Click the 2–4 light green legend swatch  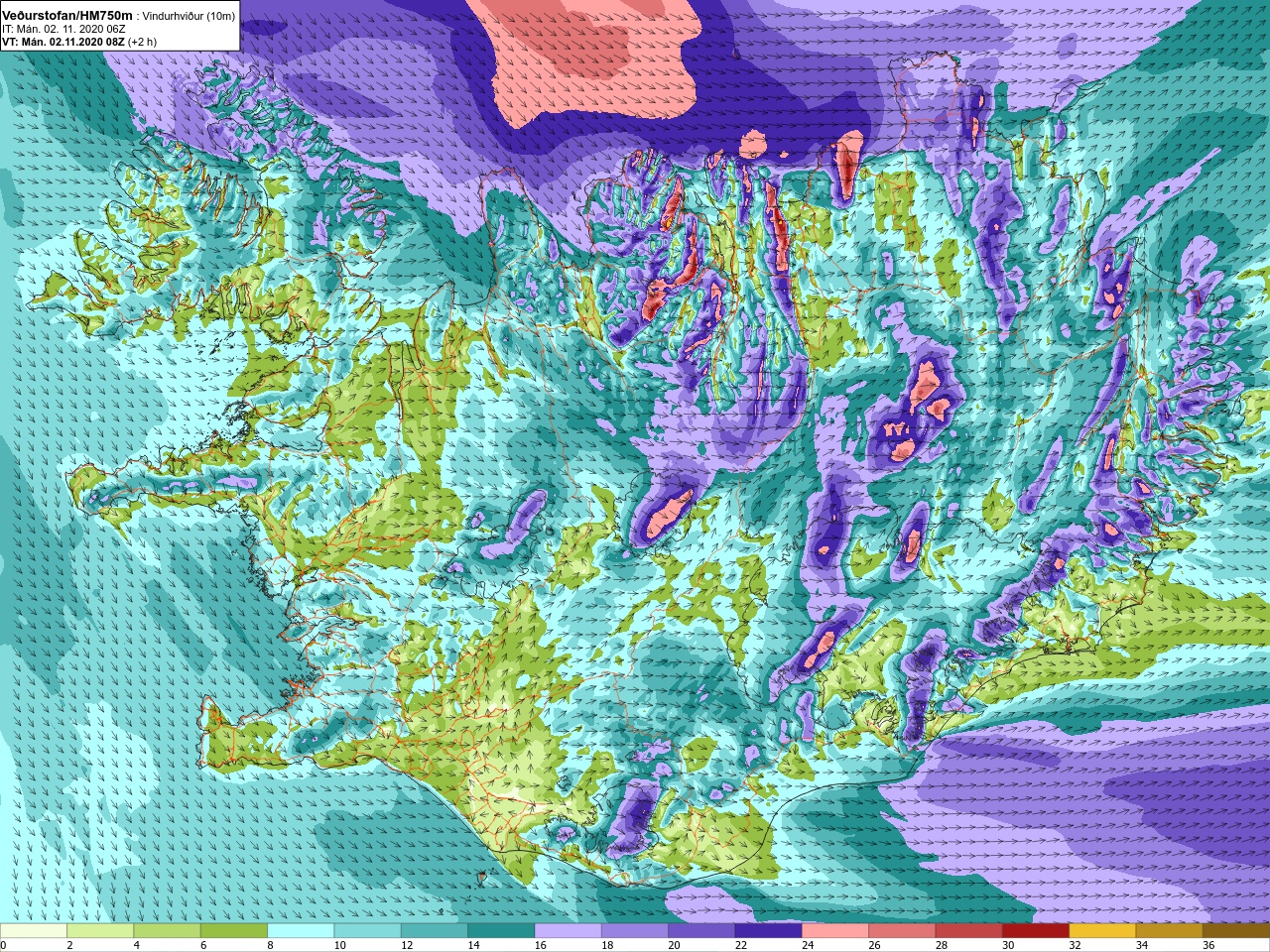(x=100, y=931)
